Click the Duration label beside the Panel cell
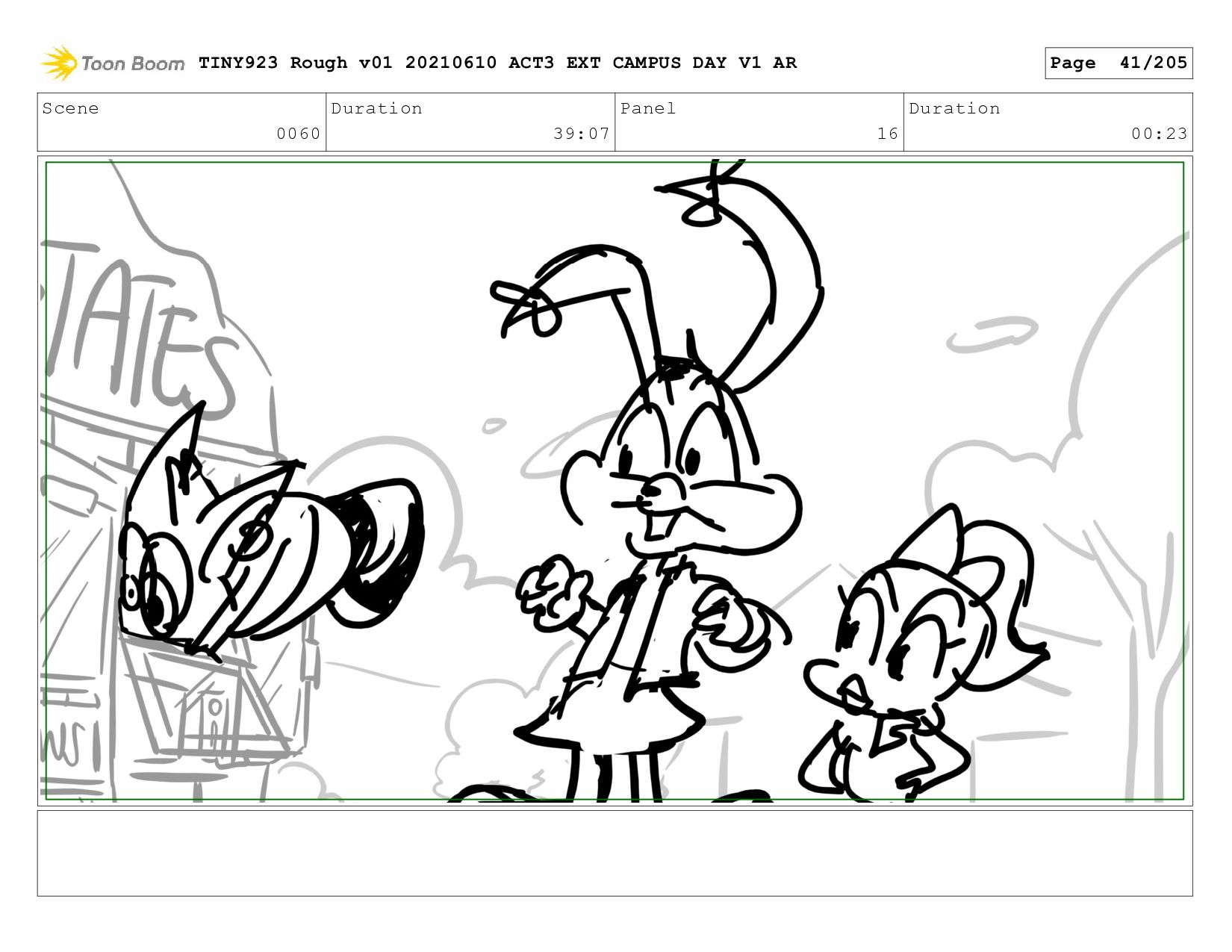 (x=954, y=108)
